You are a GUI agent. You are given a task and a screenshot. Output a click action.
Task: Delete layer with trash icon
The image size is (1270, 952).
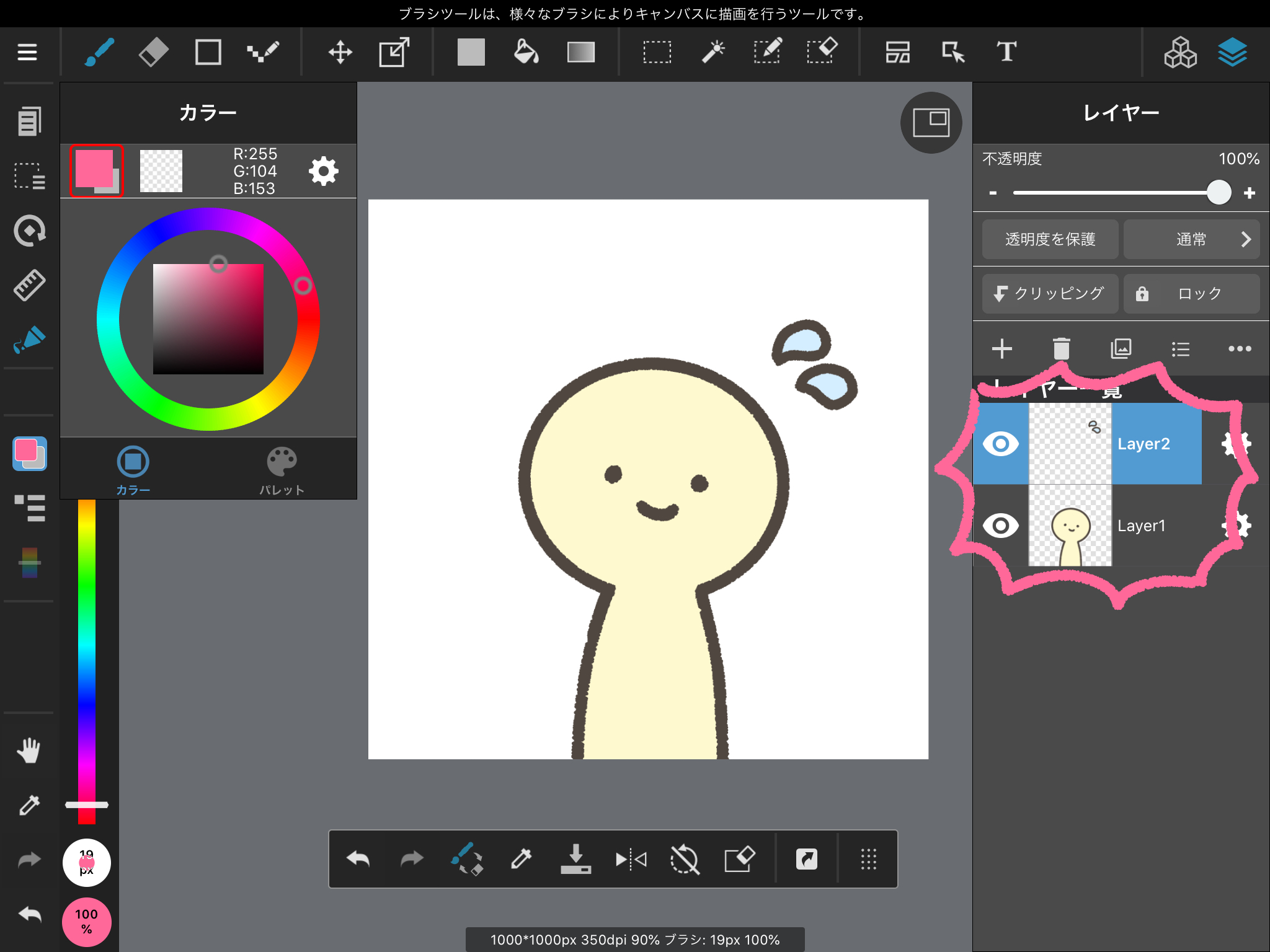tap(1061, 349)
